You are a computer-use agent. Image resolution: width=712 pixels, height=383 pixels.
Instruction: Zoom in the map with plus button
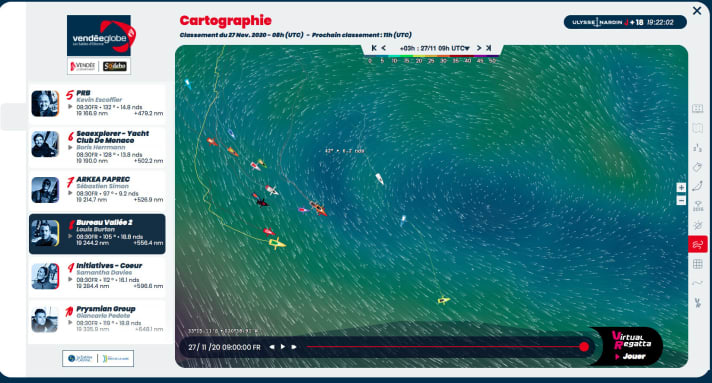(x=681, y=187)
